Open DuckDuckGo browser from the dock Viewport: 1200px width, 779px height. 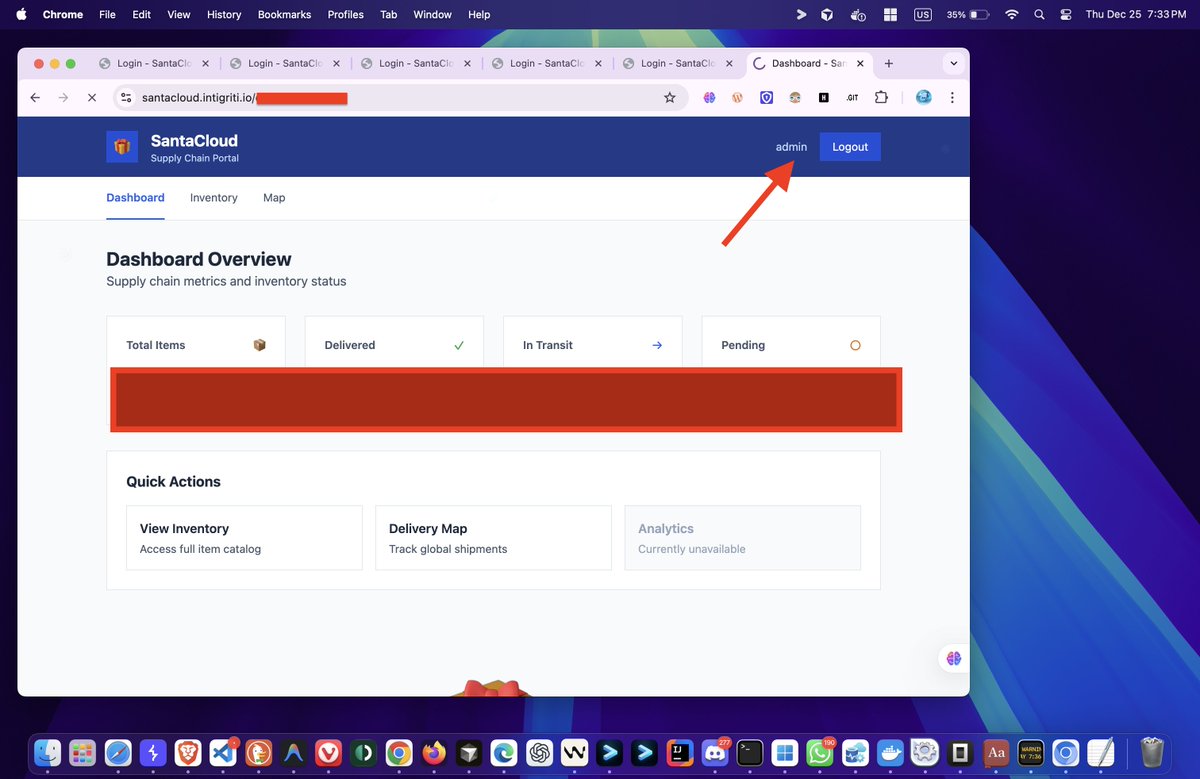pos(258,752)
